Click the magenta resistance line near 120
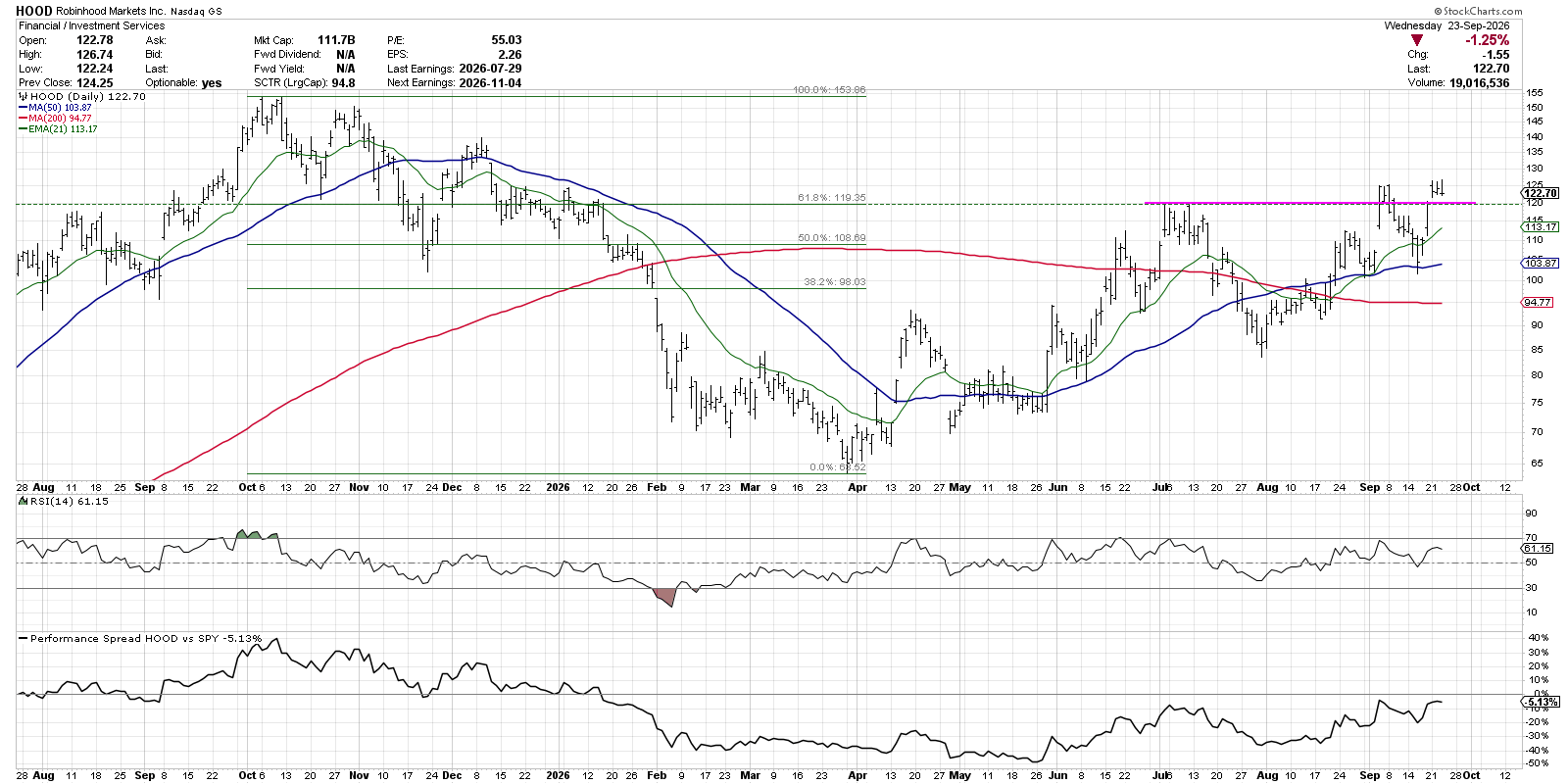 coord(1309,203)
